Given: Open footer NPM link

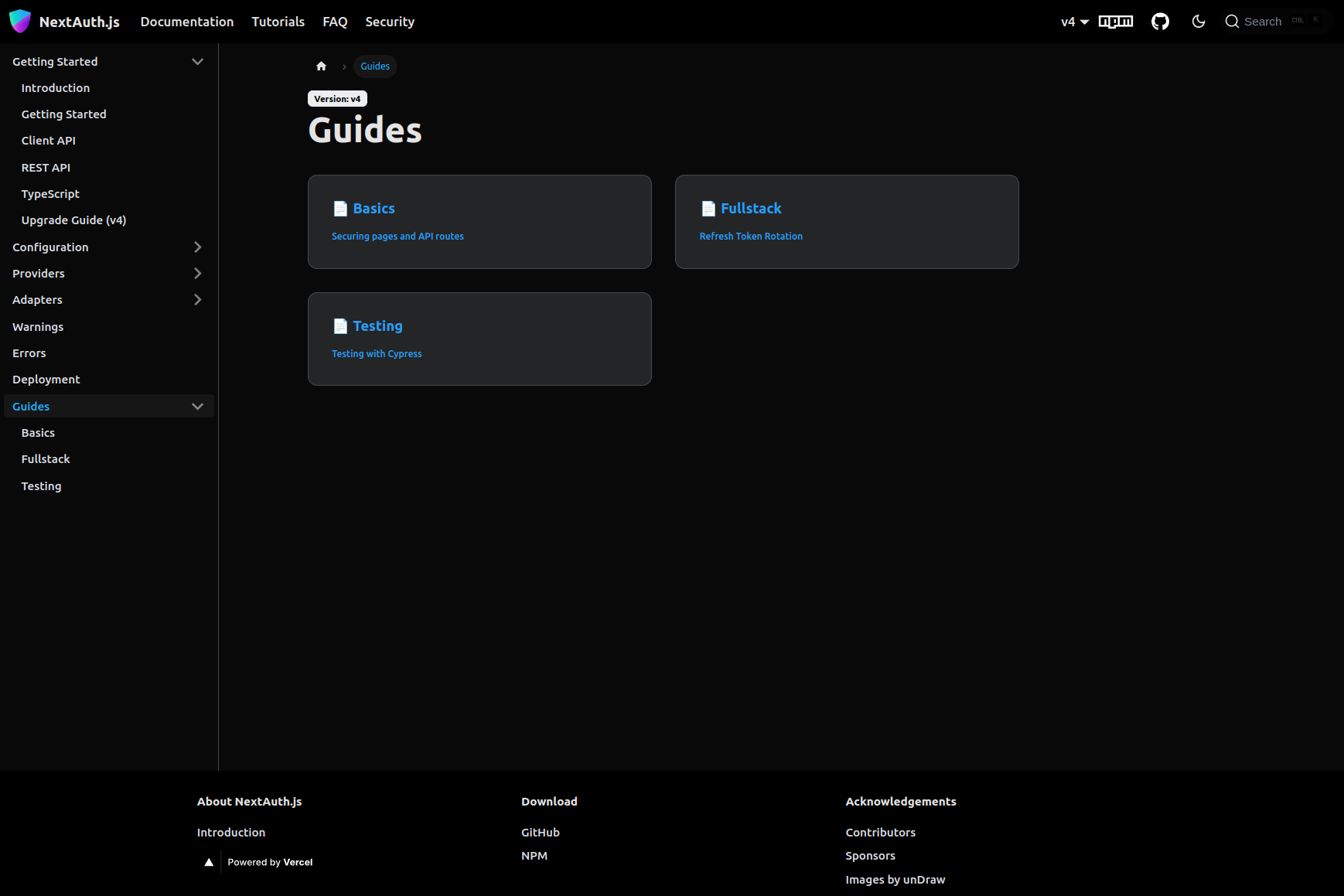Looking at the screenshot, I should click(534, 856).
